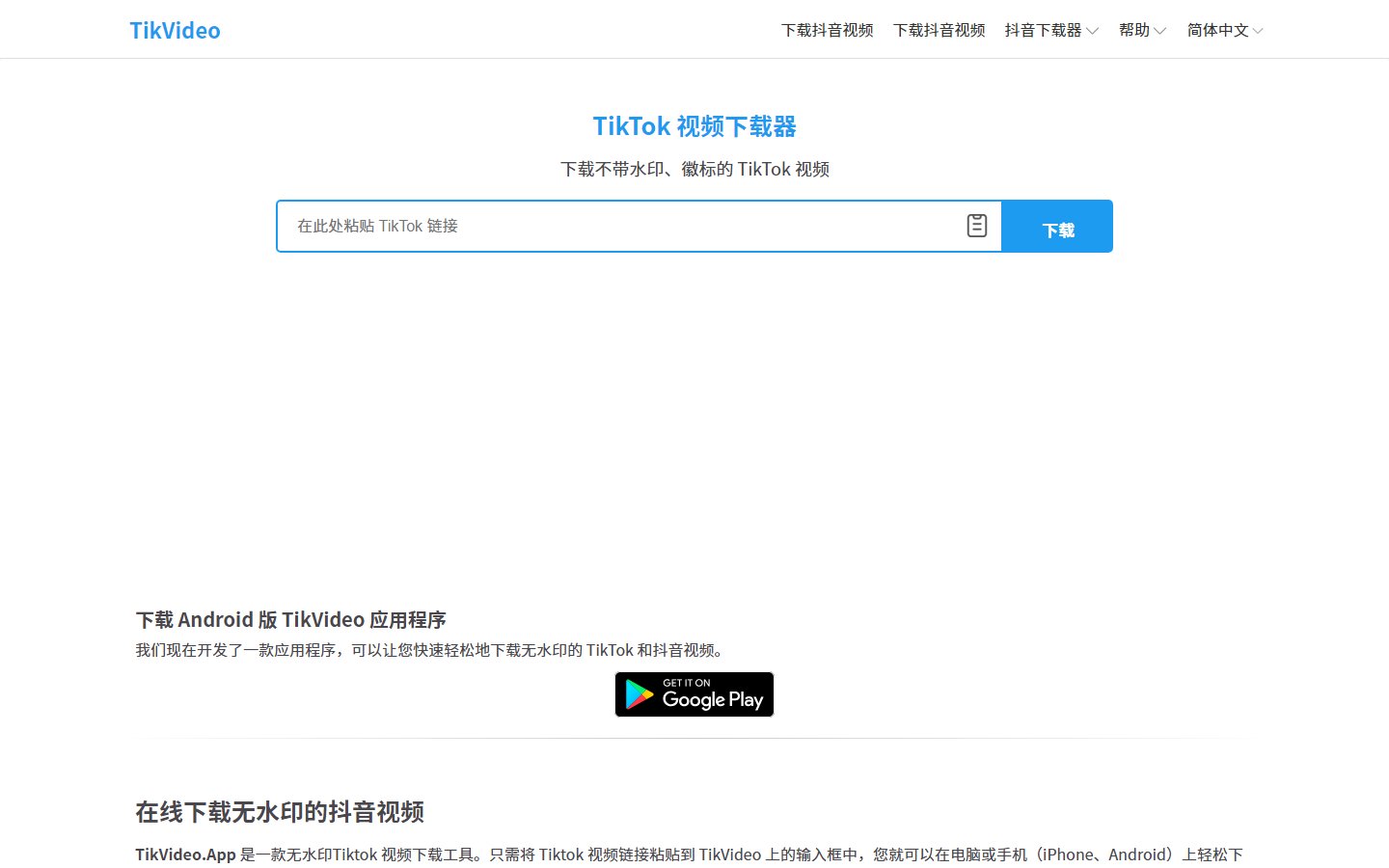Click the sentence starting 我们现在开发了一款应用程序
This screenshot has width=1389, height=868.
pyautogui.click(x=432, y=650)
